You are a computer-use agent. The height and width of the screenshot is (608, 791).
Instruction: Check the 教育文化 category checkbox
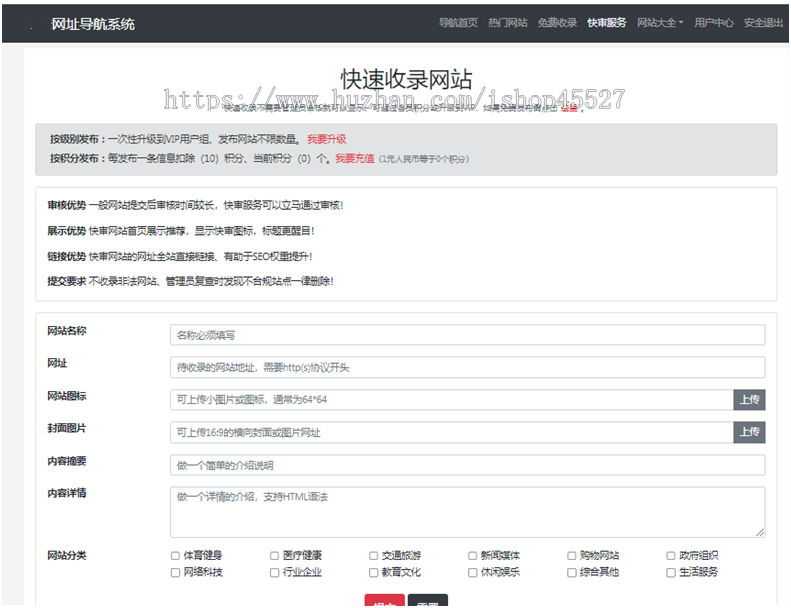(x=373, y=573)
